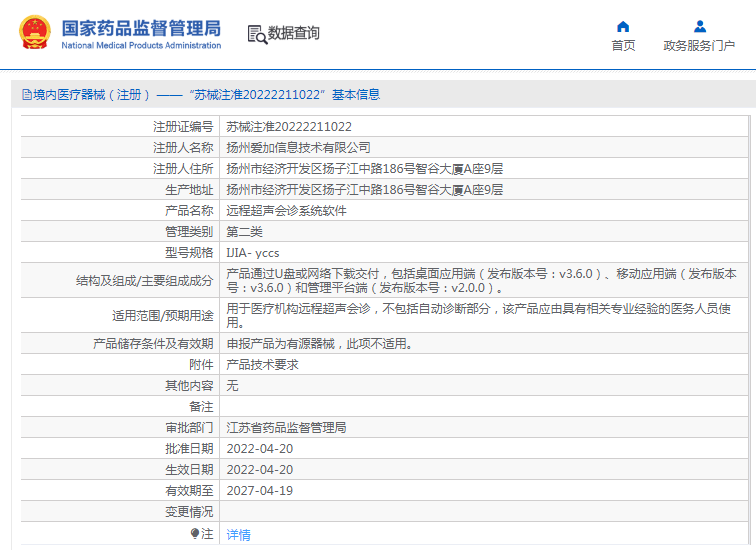The image size is (756, 550).
Task: Click the 注册人名称 row label
Action: (183, 148)
